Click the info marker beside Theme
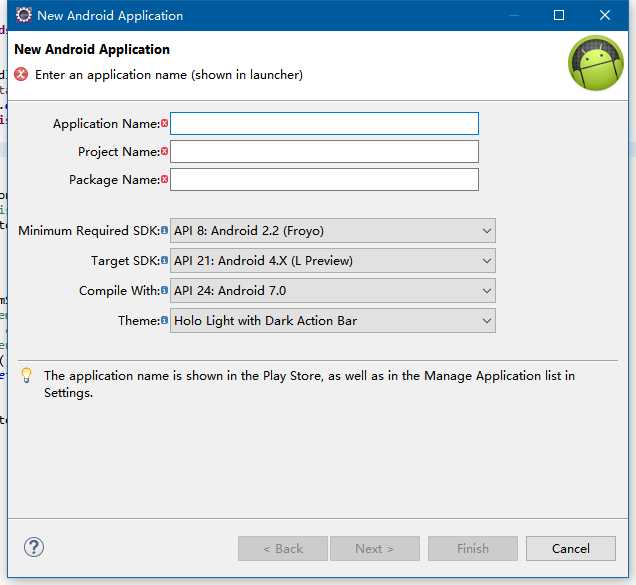 click(x=164, y=320)
